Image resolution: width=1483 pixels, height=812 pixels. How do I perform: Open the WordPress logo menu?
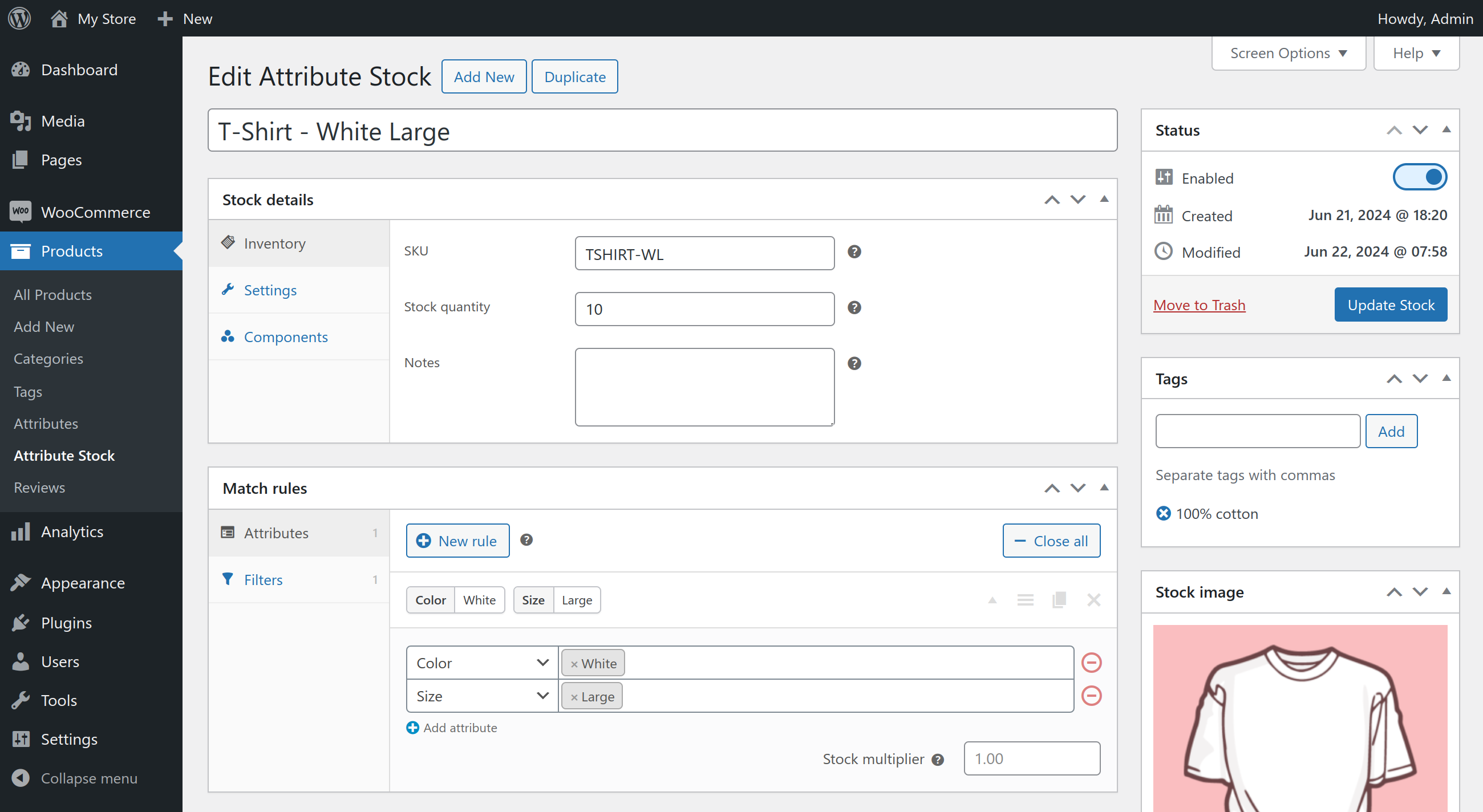tap(19, 18)
